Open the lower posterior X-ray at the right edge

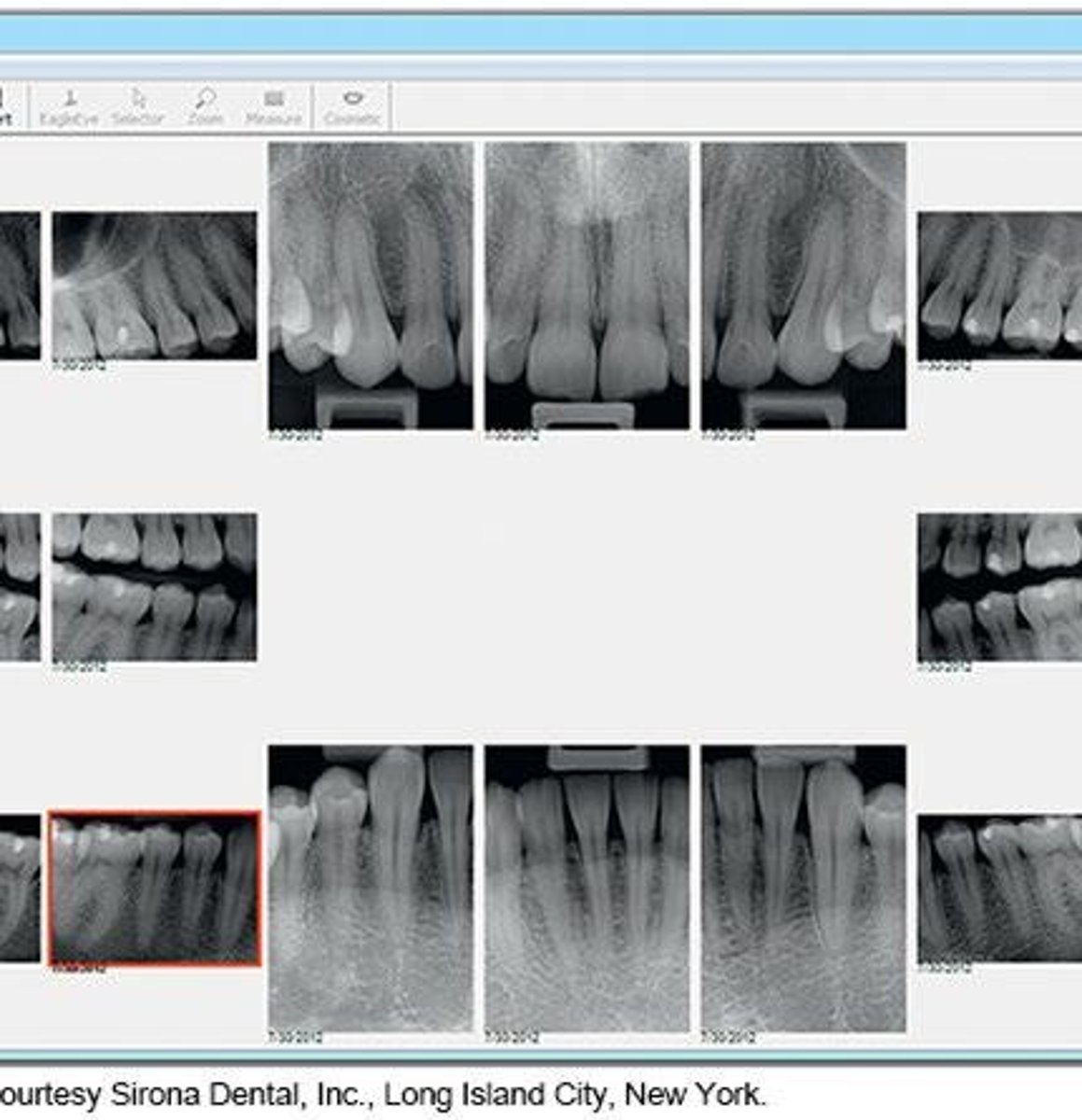(x=1000, y=889)
